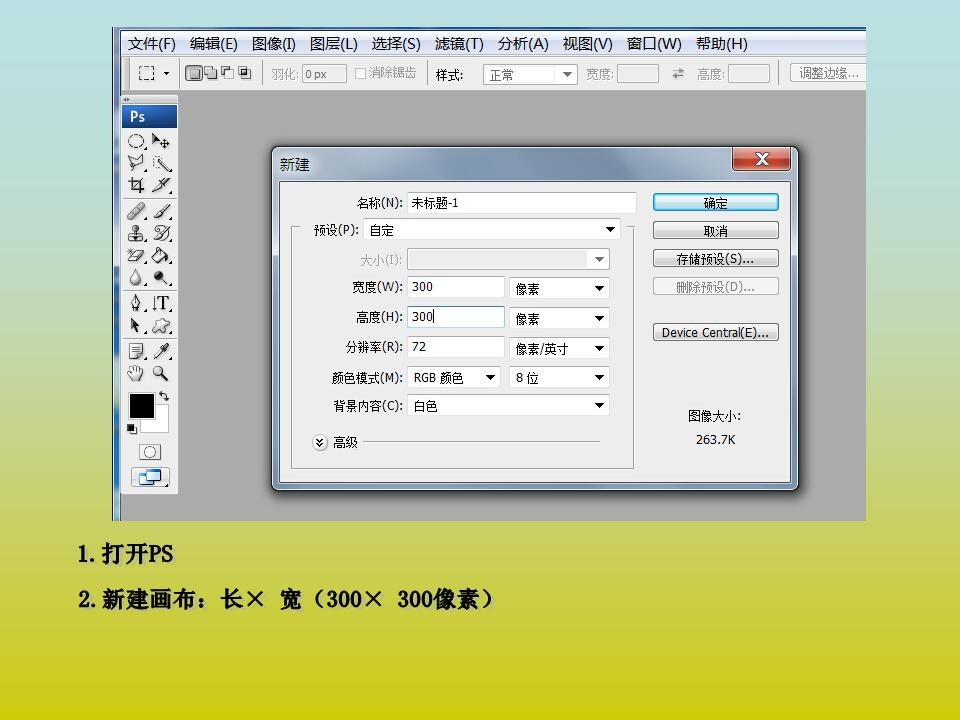The height and width of the screenshot is (720, 960).
Task: Click the black foreground color swatch
Action: (141, 405)
